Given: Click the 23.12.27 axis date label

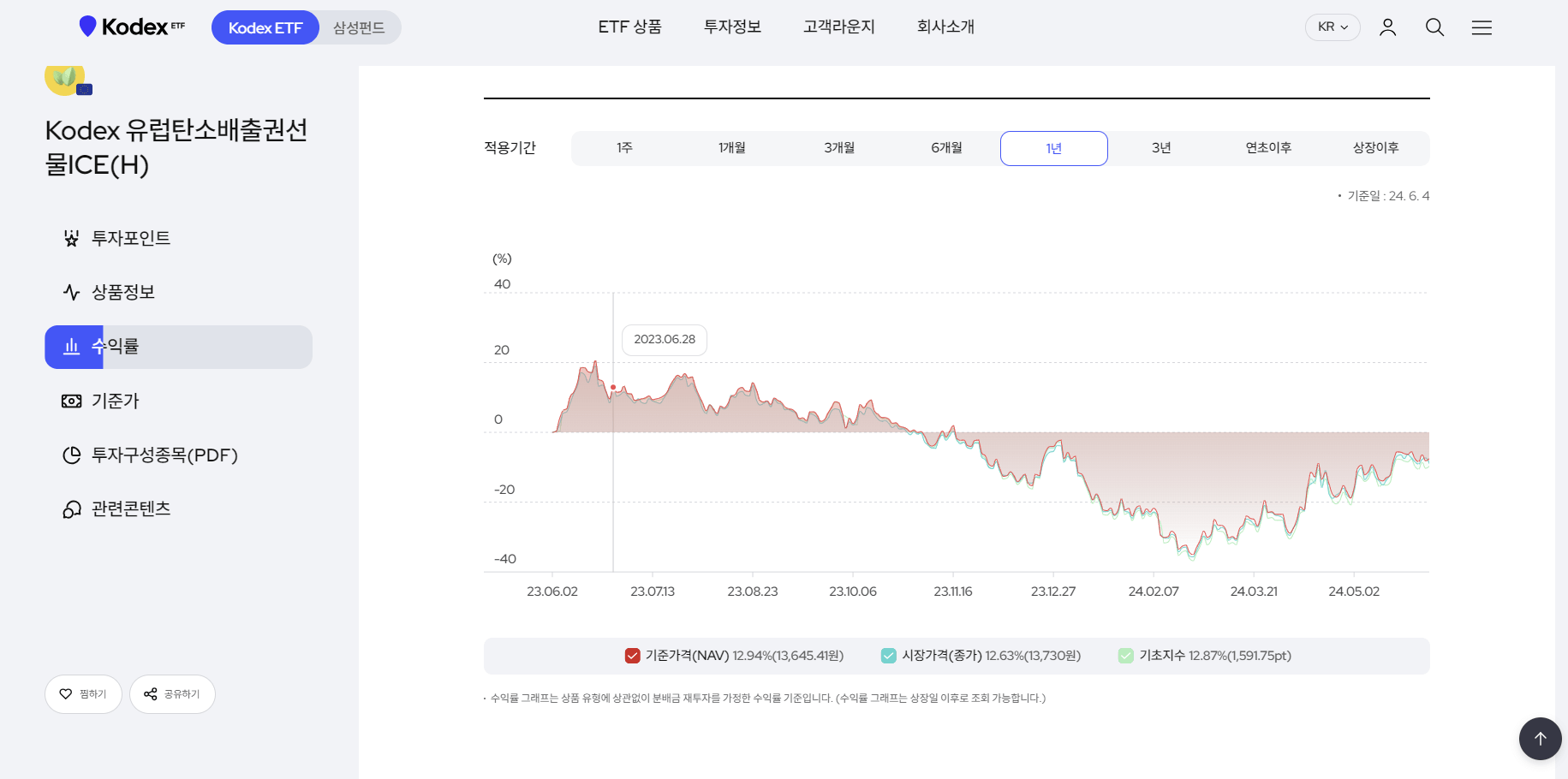Looking at the screenshot, I should pyautogui.click(x=1053, y=592).
